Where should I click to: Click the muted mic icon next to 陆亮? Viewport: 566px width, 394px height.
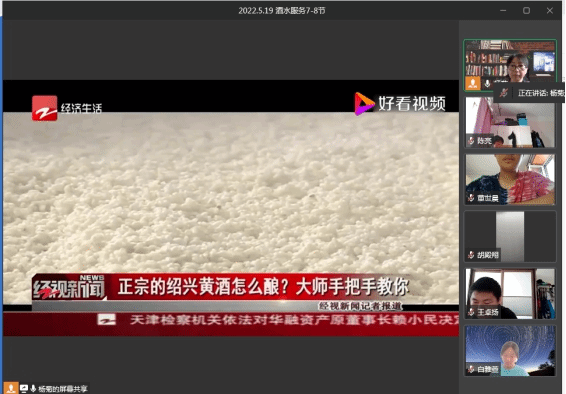471,141
